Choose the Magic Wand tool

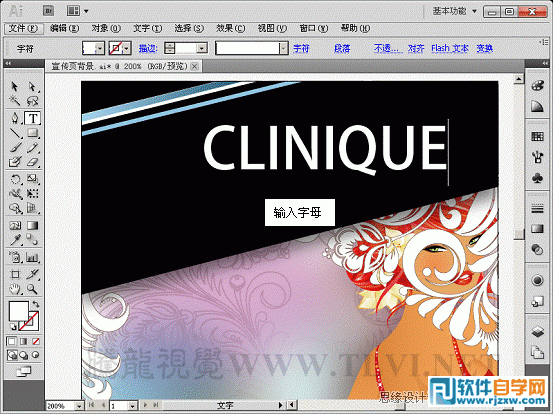[x=15, y=102]
